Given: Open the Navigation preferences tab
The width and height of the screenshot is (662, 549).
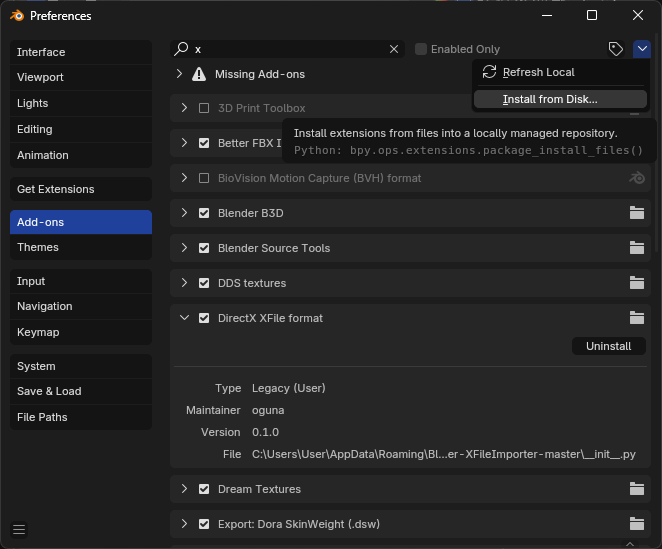Looking at the screenshot, I should pos(81,307).
